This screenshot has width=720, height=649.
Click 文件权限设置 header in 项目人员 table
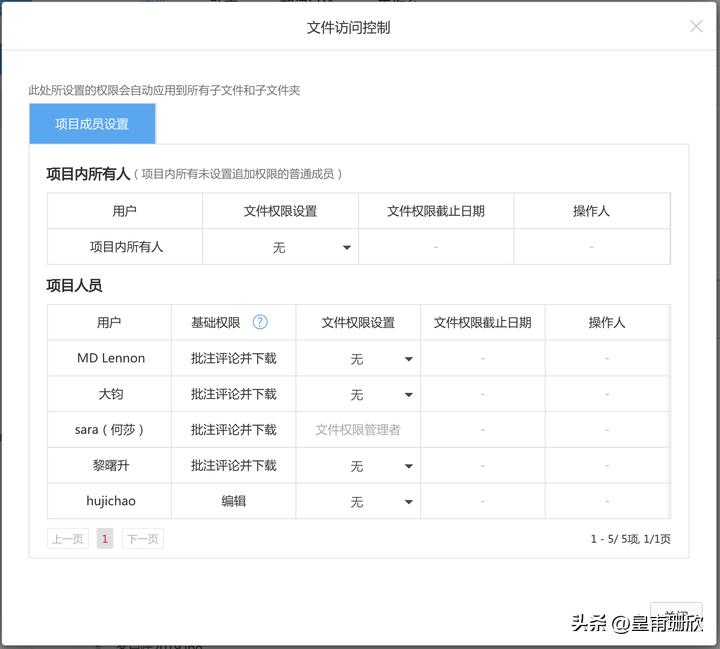(x=358, y=322)
